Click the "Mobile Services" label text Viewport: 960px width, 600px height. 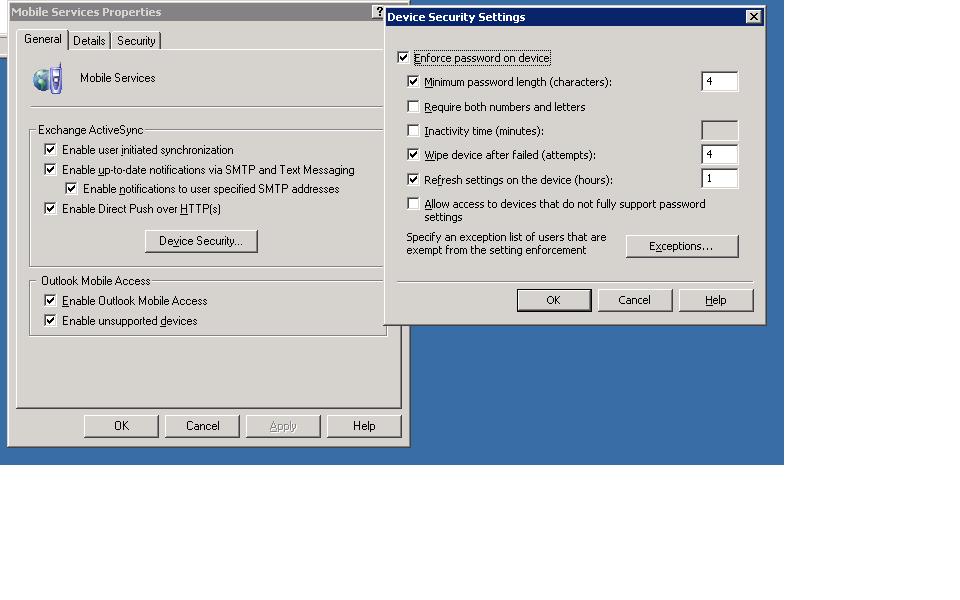coord(118,78)
